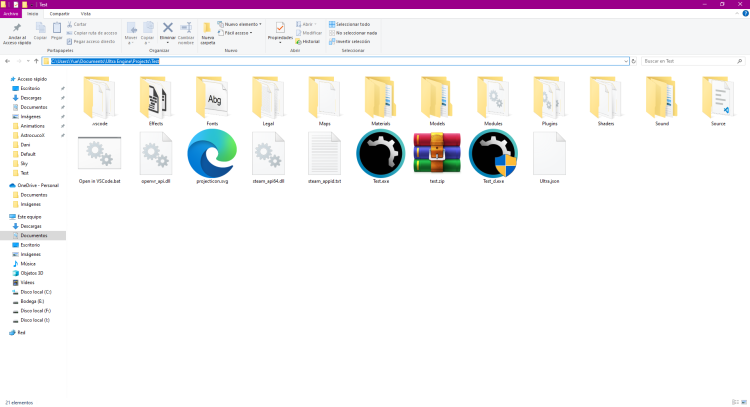Open the Mover a dropdown

pyautogui.click(x=131, y=33)
